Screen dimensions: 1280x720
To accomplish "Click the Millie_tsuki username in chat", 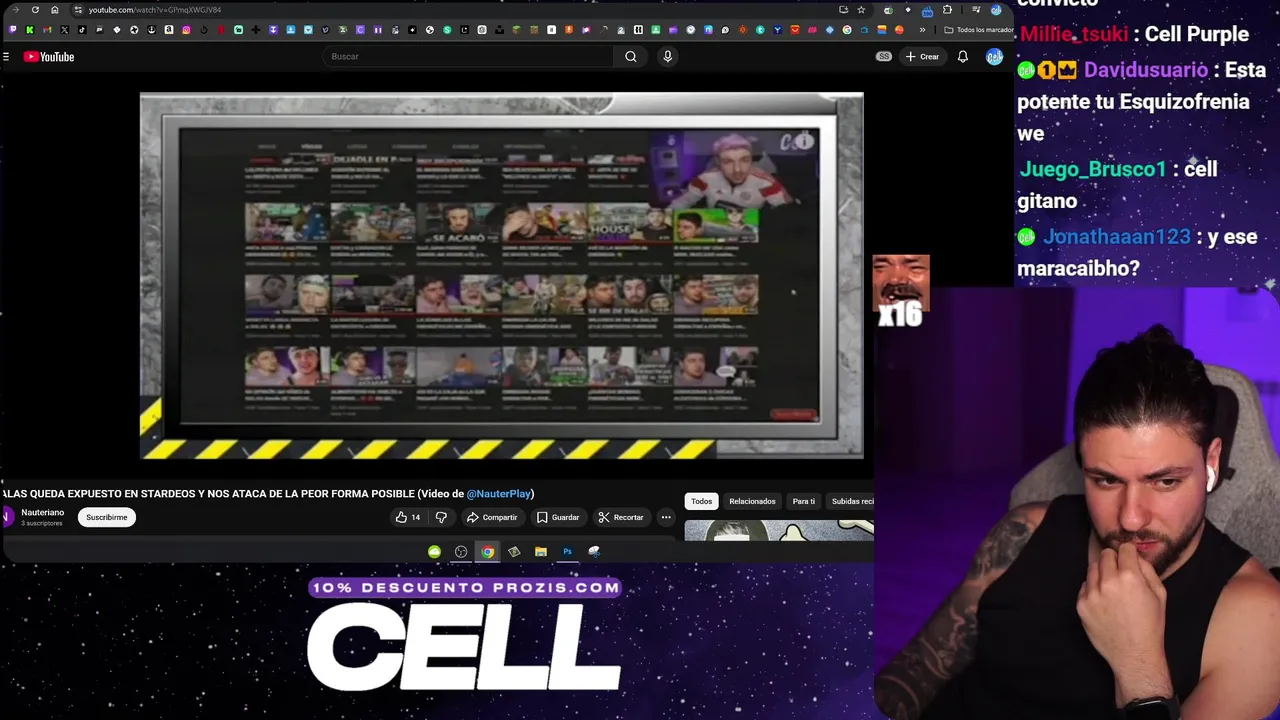I will [1074, 34].
